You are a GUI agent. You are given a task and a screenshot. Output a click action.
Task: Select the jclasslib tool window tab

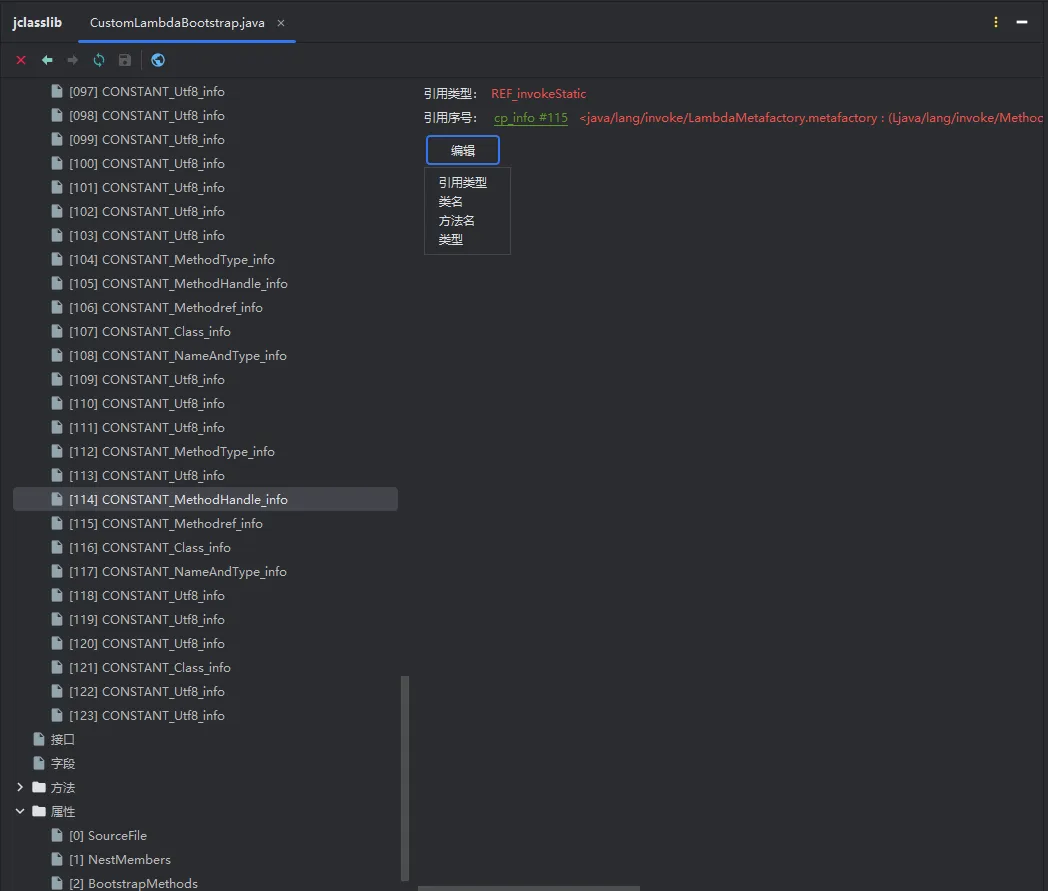click(x=37, y=22)
